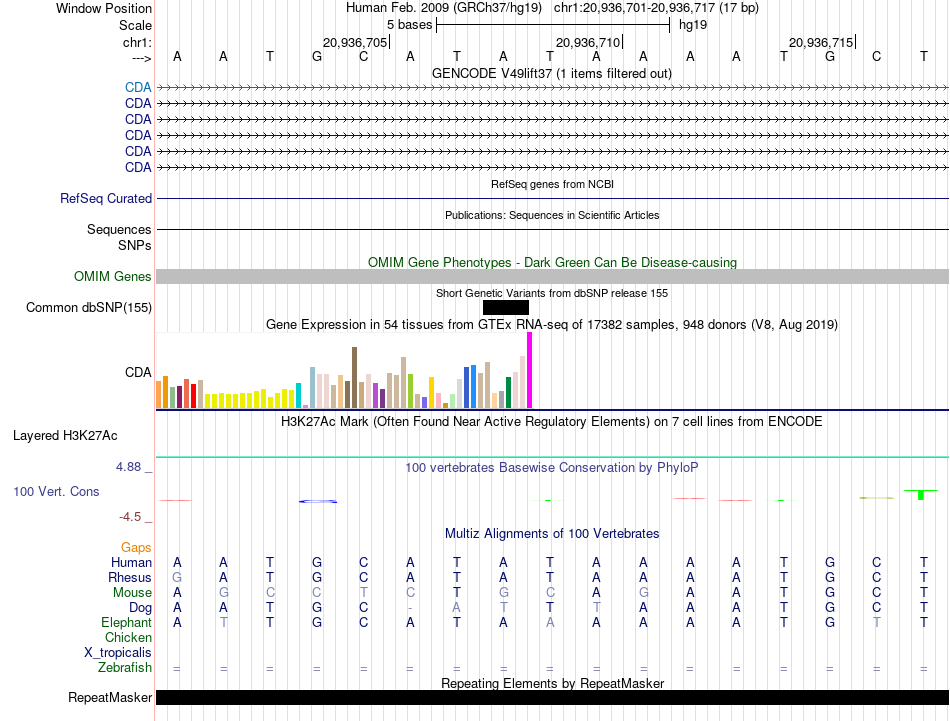This screenshot has width=950, height=721.
Task: Click the dash gap in the Dog row
Action: click(x=410, y=608)
